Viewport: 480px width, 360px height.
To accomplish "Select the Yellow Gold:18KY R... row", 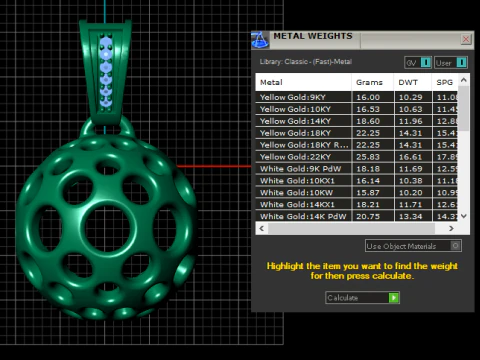I will pyautogui.click(x=357, y=145).
